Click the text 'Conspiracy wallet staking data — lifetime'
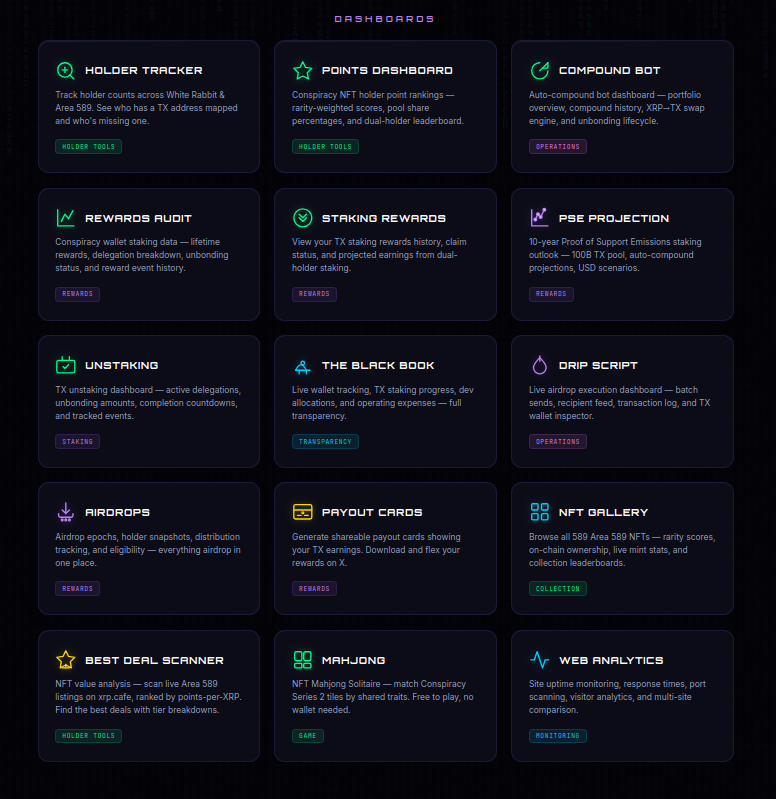 pyautogui.click(x=138, y=242)
